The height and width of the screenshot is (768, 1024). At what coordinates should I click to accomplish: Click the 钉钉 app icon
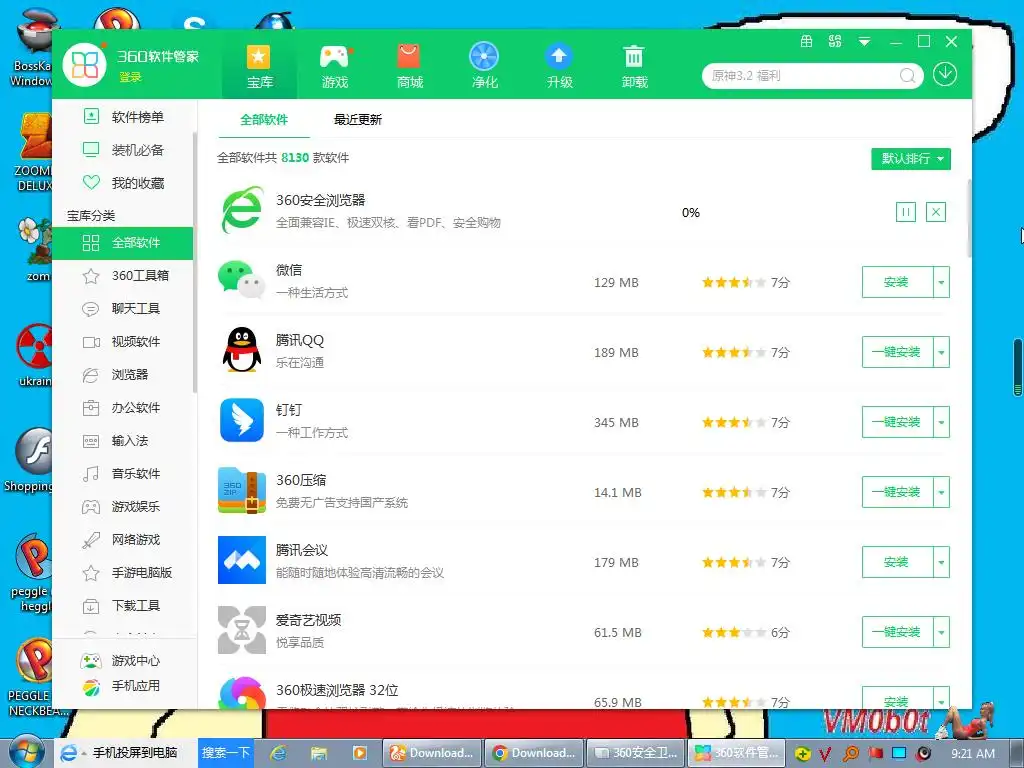point(242,420)
